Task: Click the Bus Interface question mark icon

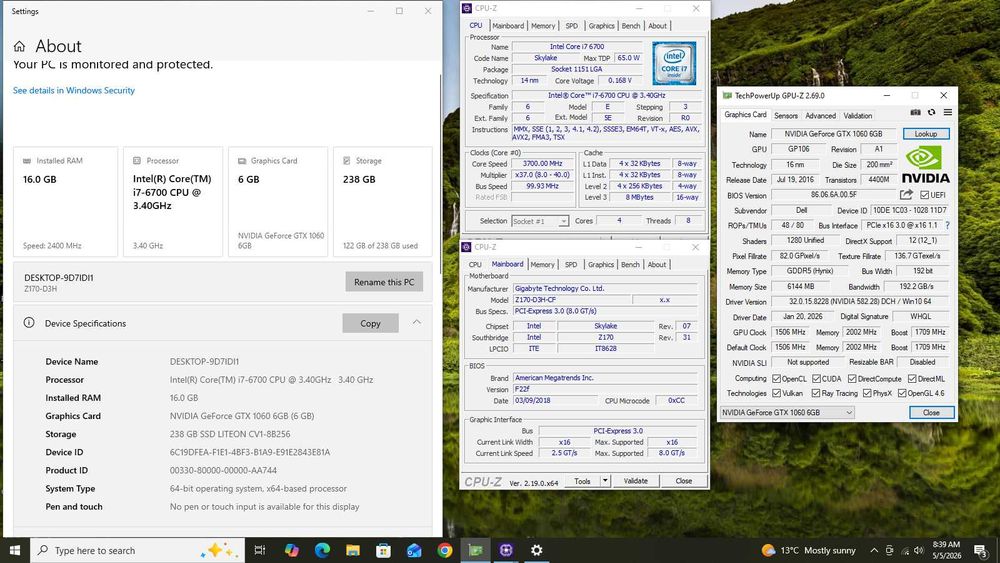Action: point(948,225)
